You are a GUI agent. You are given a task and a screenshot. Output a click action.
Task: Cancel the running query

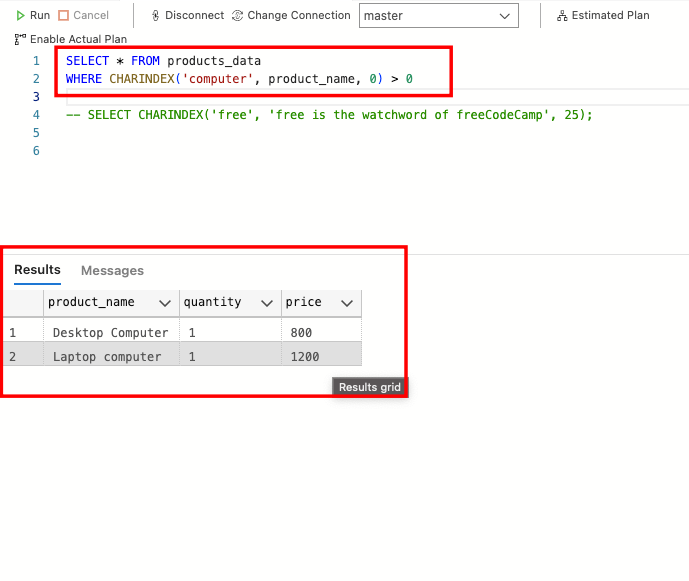83,15
